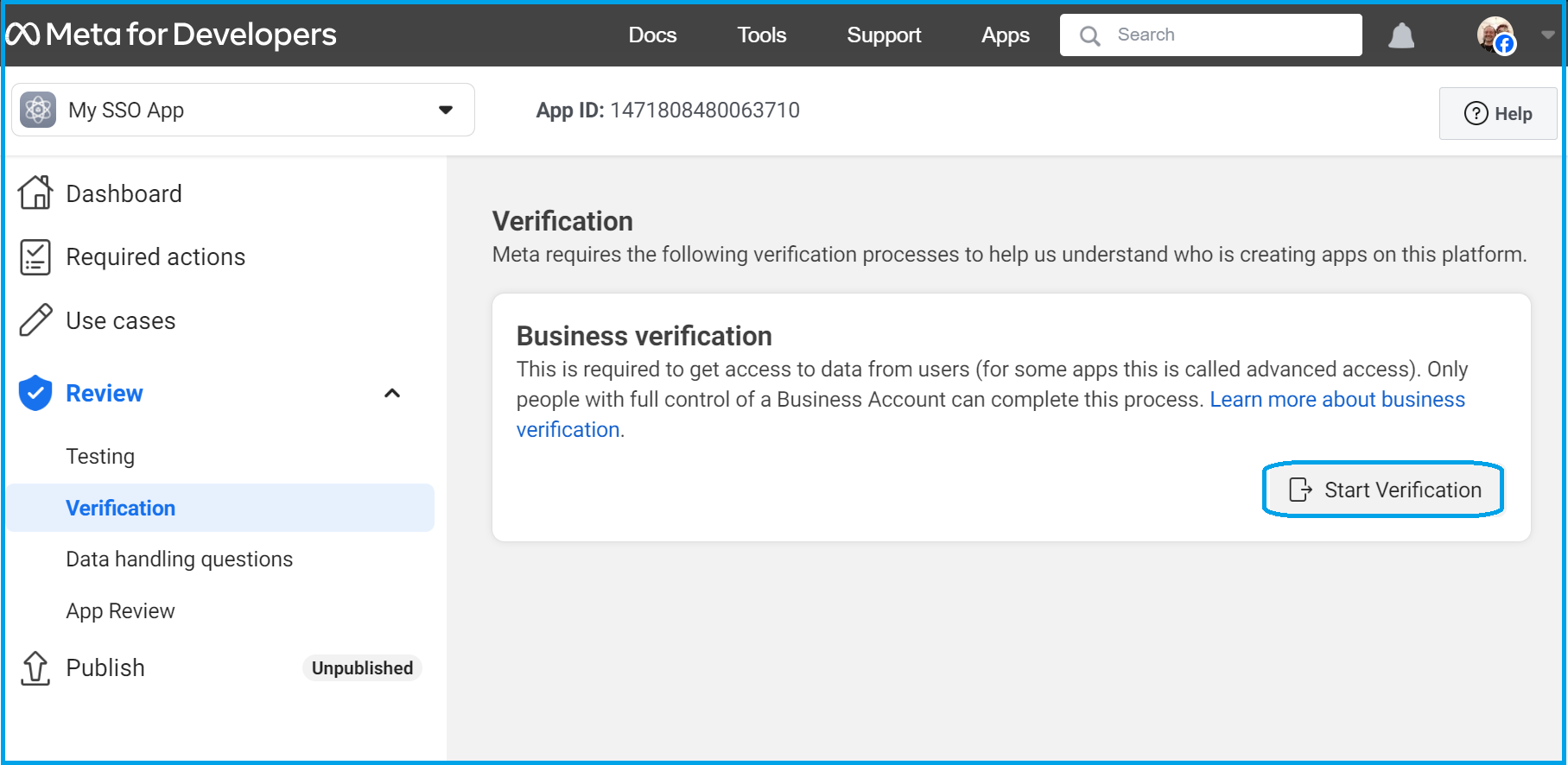Click Start Verification button
The height and width of the screenshot is (765, 1568).
click(1383, 490)
